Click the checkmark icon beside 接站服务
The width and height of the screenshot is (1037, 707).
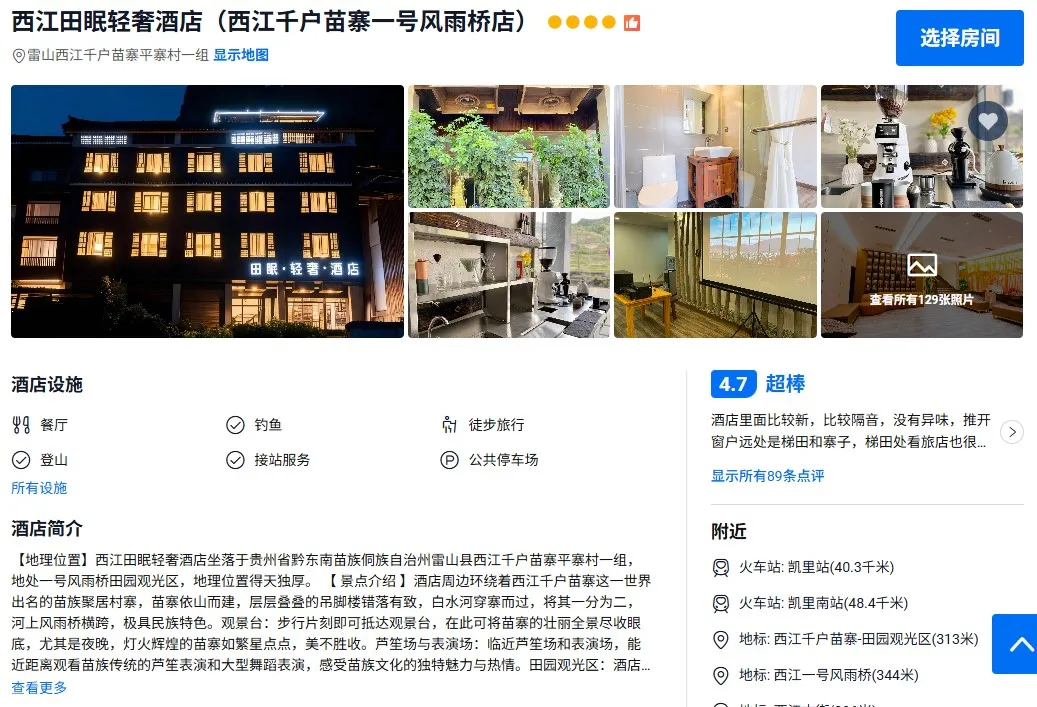(235, 460)
